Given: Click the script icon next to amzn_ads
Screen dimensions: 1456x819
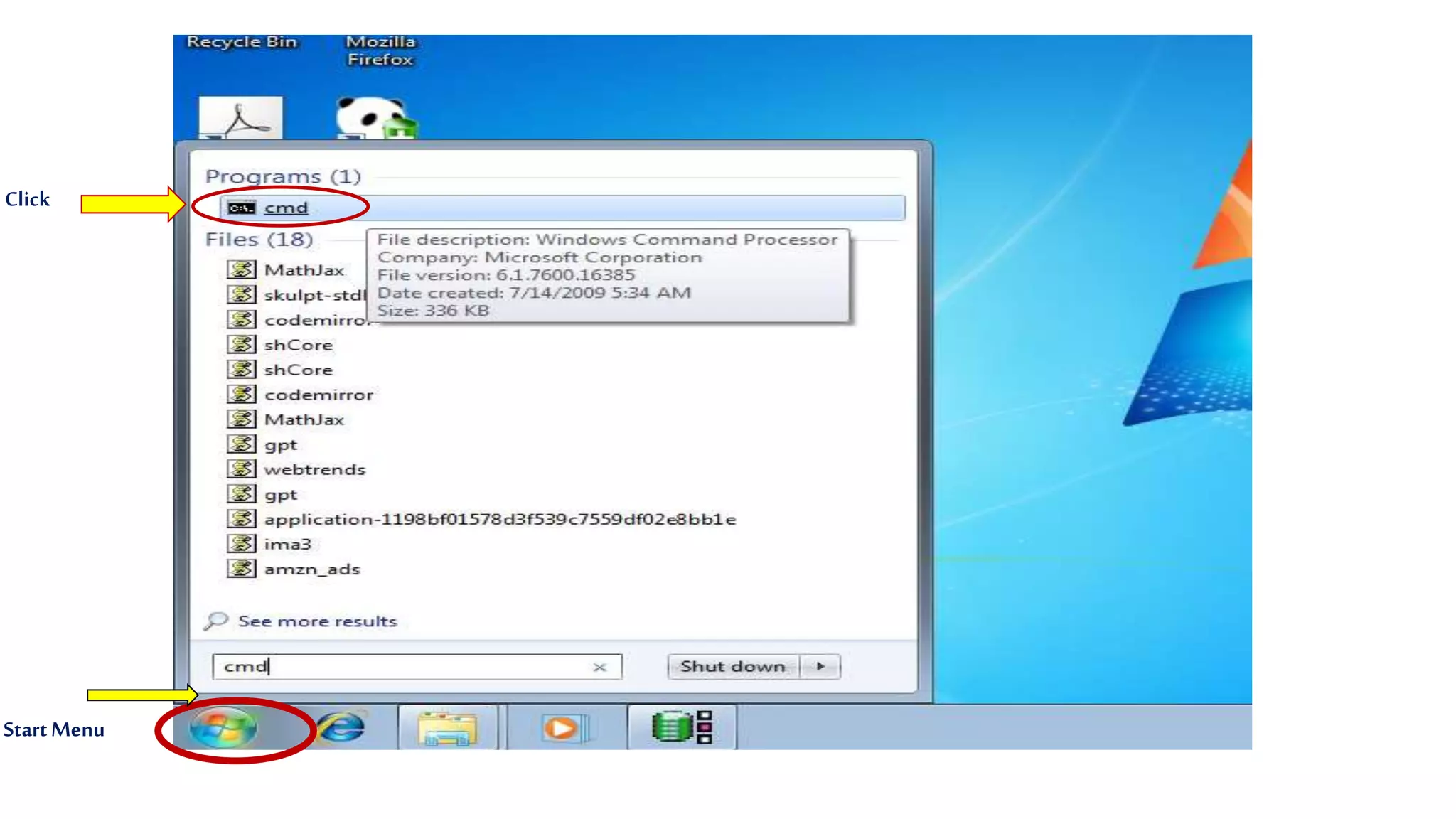Looking at the screenshot, I should (x=242, y=568).
